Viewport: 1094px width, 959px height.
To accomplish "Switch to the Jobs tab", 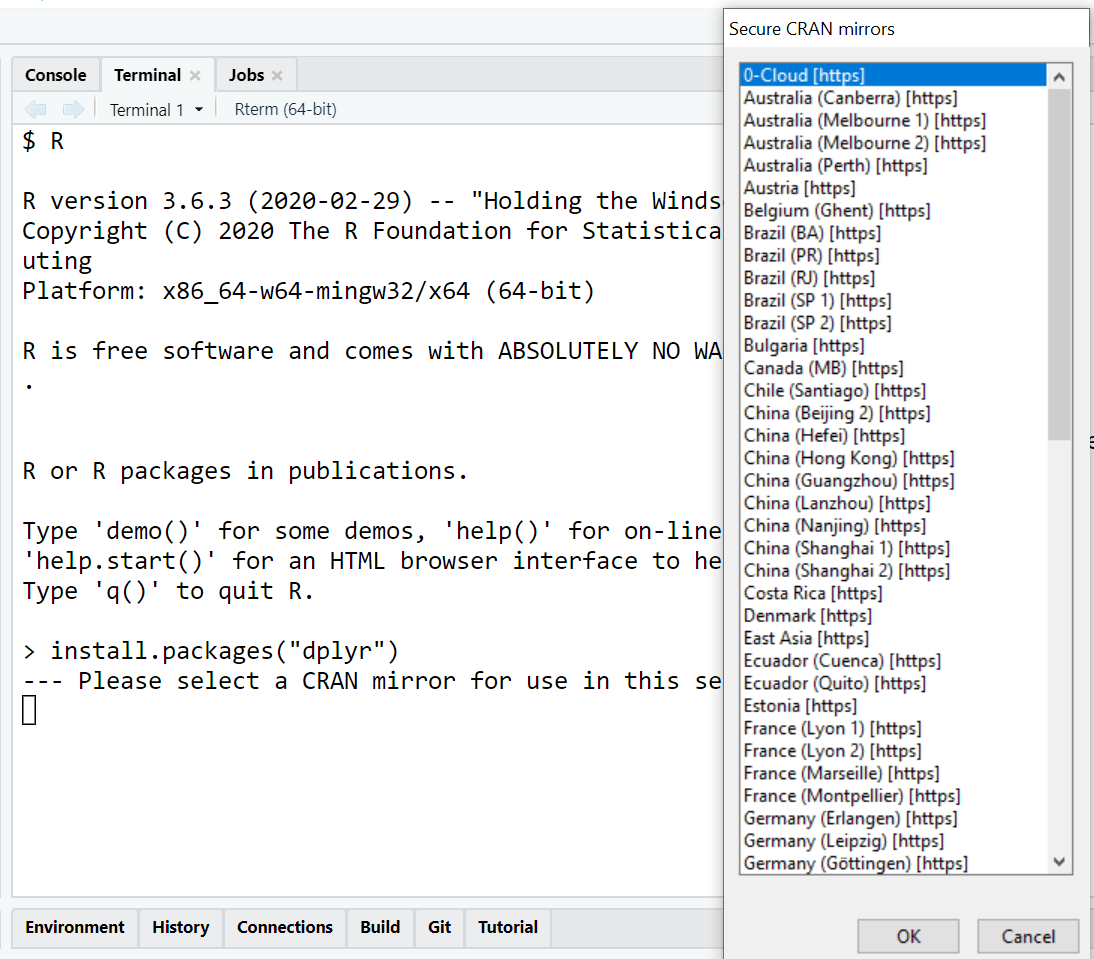I will point(248,74).
